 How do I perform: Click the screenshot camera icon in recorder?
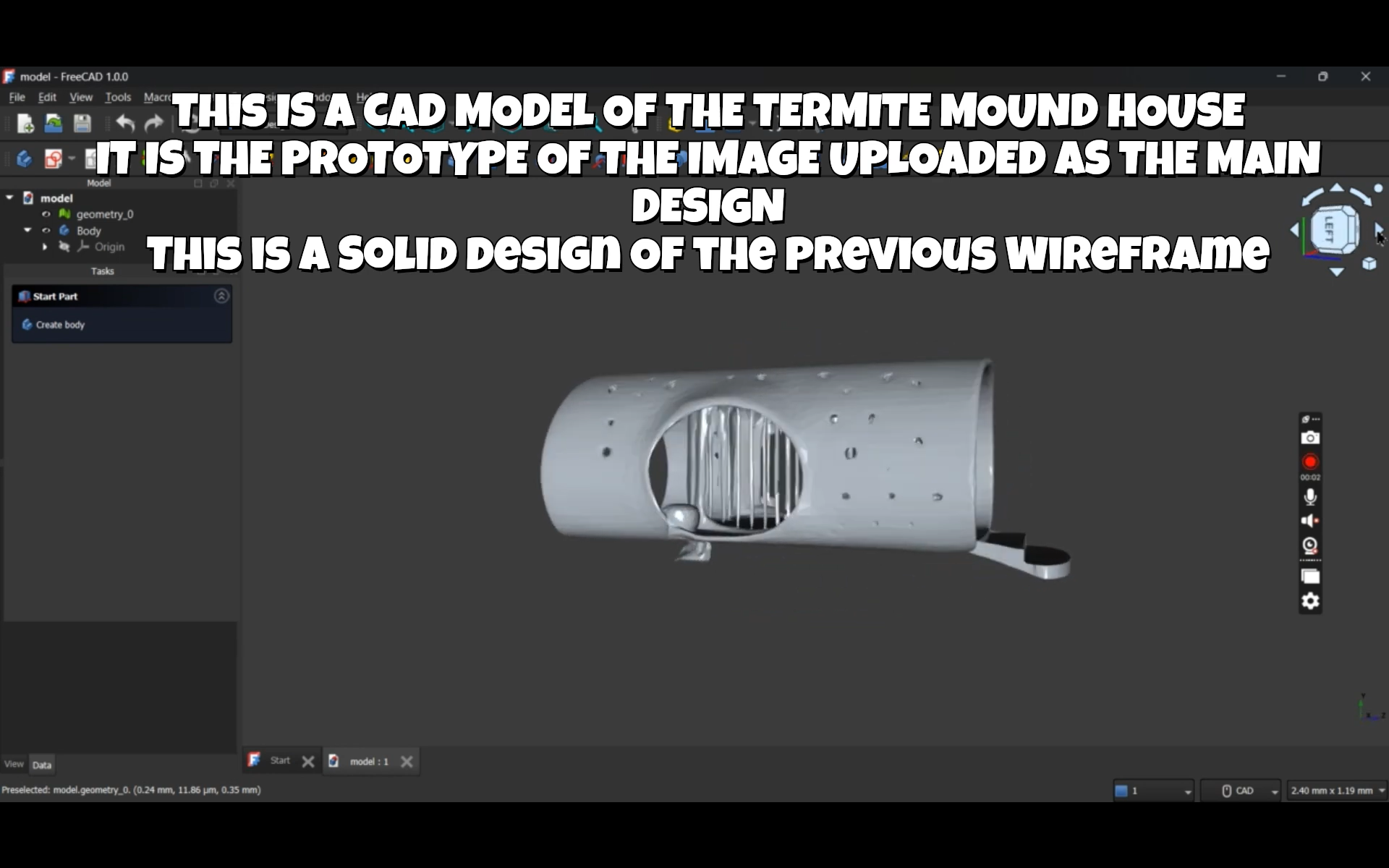[x=1310, y=438]
